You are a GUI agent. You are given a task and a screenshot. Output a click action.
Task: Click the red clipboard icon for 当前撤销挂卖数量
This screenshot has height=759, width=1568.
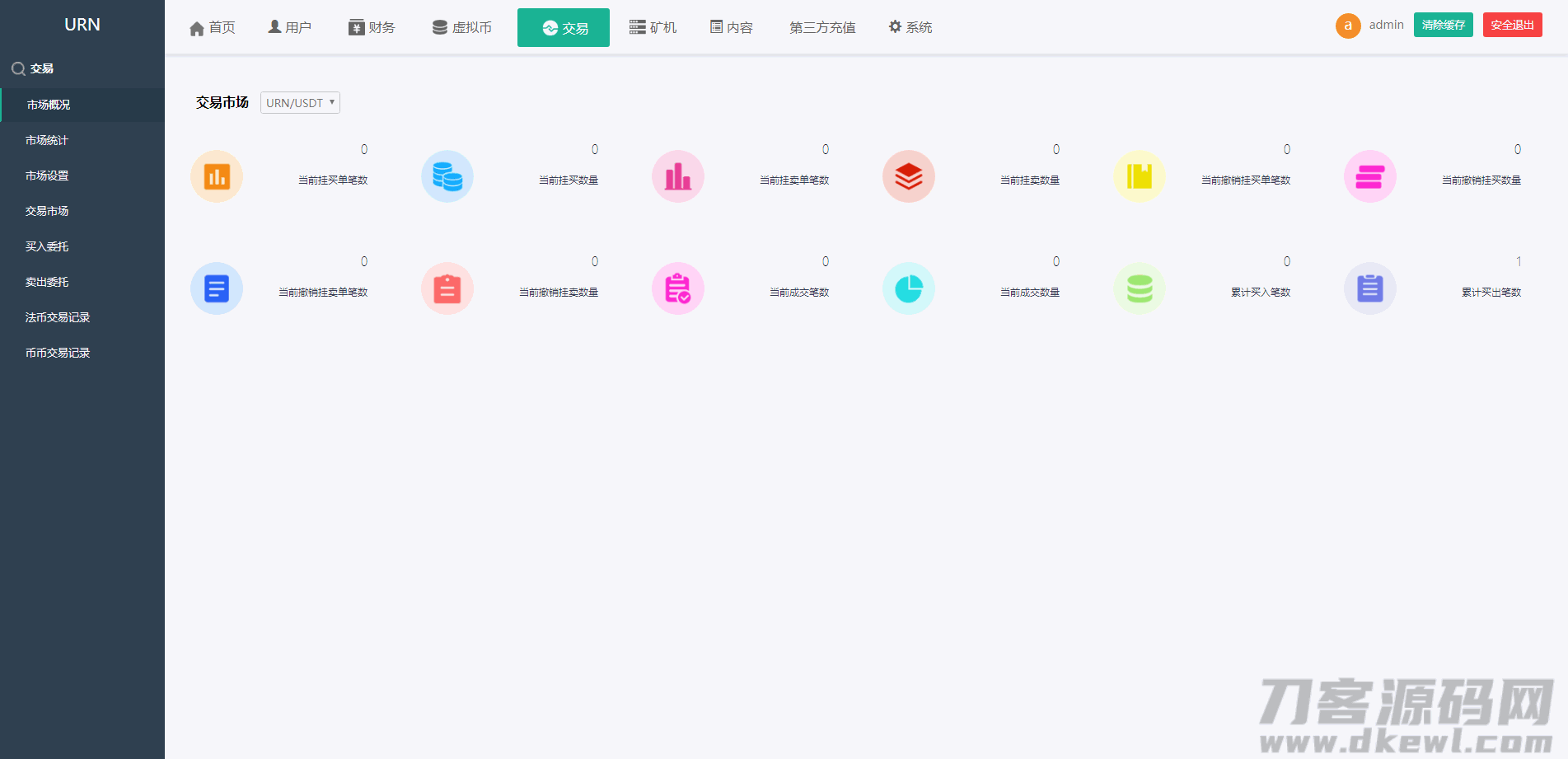tap(447, 288)
